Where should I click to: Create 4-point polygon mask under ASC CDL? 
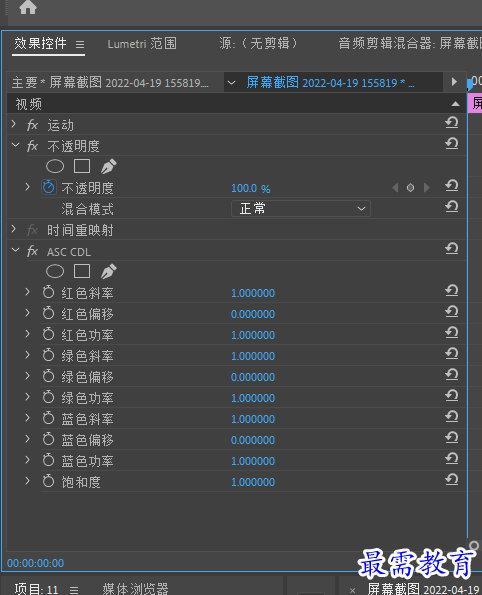[x=82, y=271]
